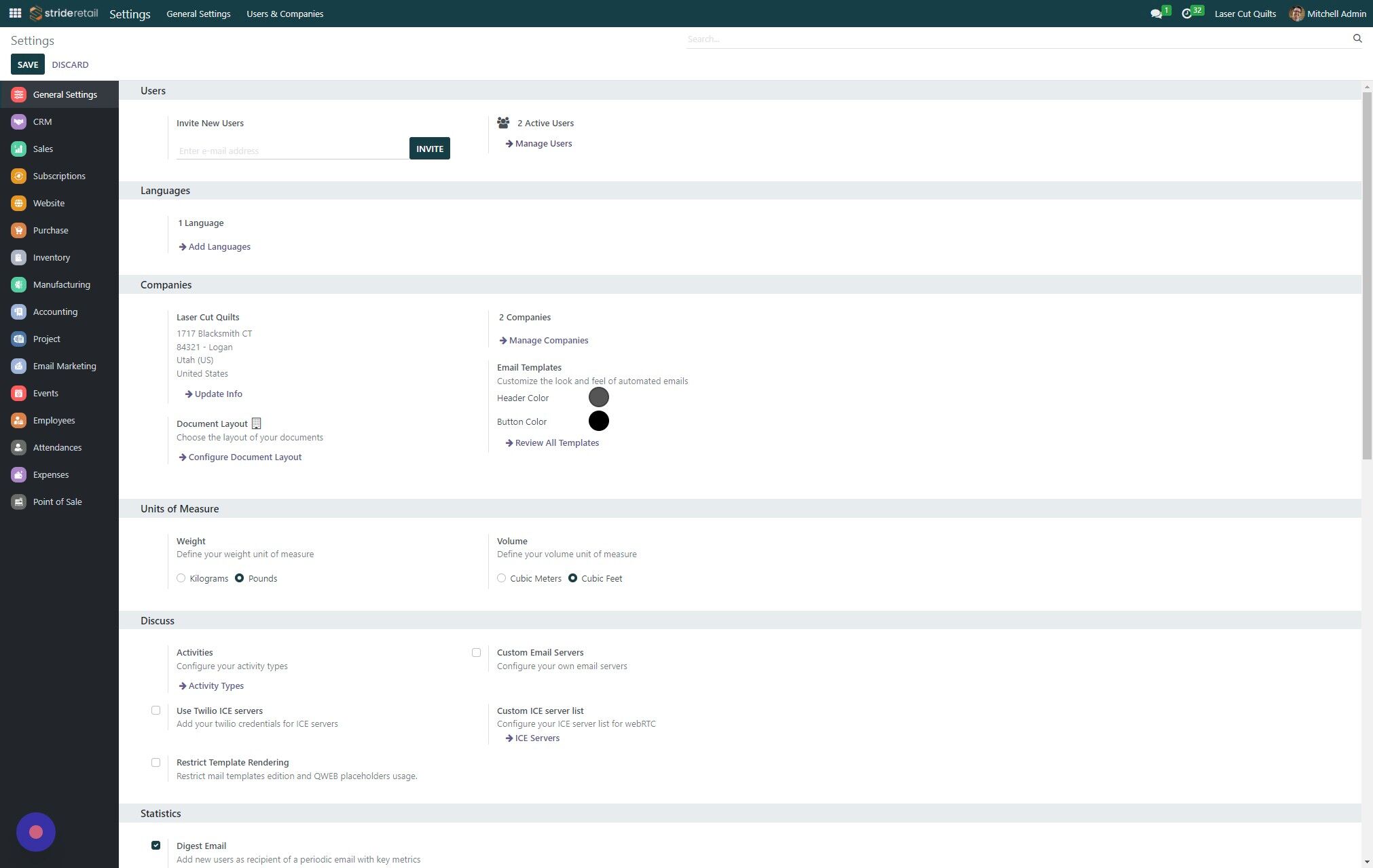The image size is (1373, 868).
Task: Open Configure Document Layout link
Action: point(240,457)
